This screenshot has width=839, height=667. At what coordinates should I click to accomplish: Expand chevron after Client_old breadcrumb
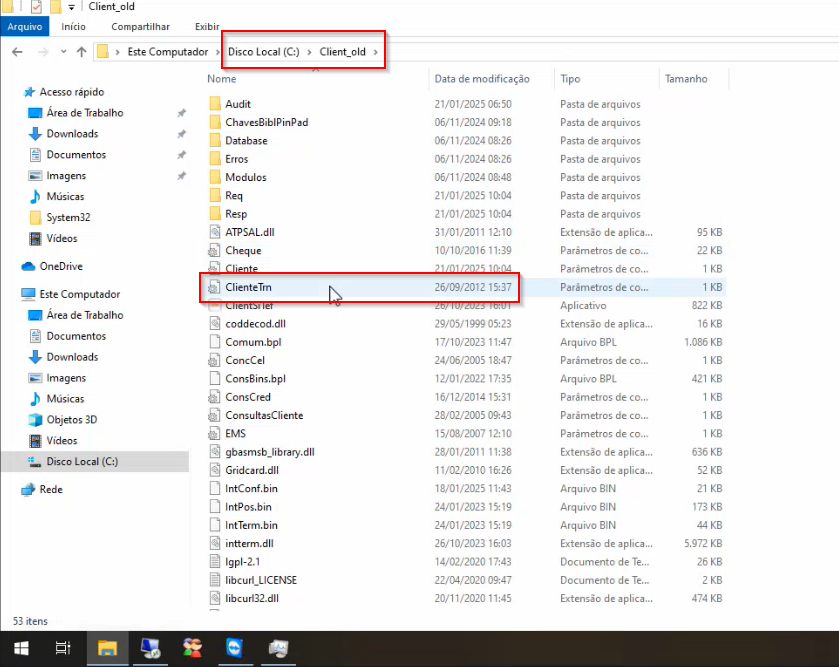376,52
